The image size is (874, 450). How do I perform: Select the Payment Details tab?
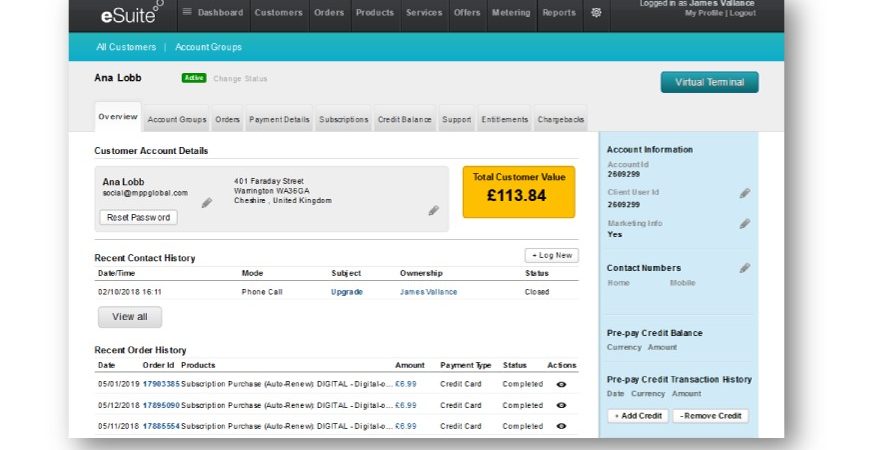[x=279, y=120]
